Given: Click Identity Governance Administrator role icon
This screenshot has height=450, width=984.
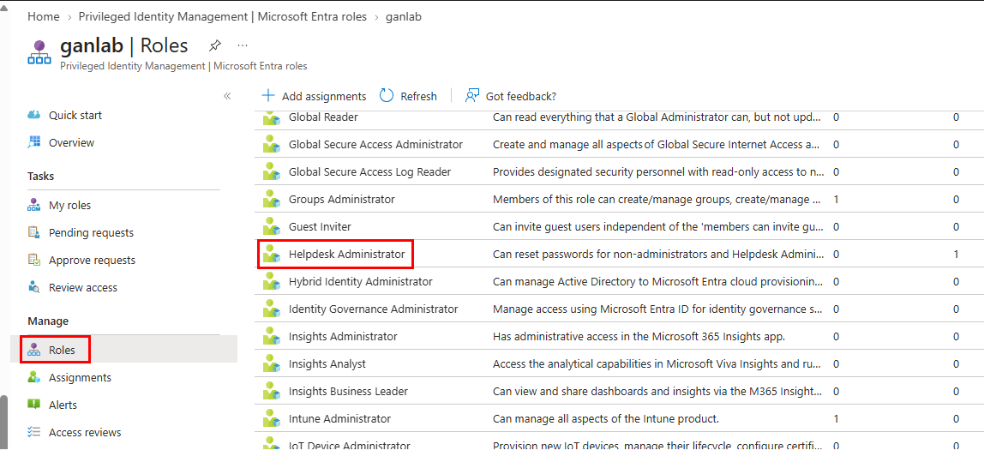Looking at the screenshot, I should coord(271,309).
